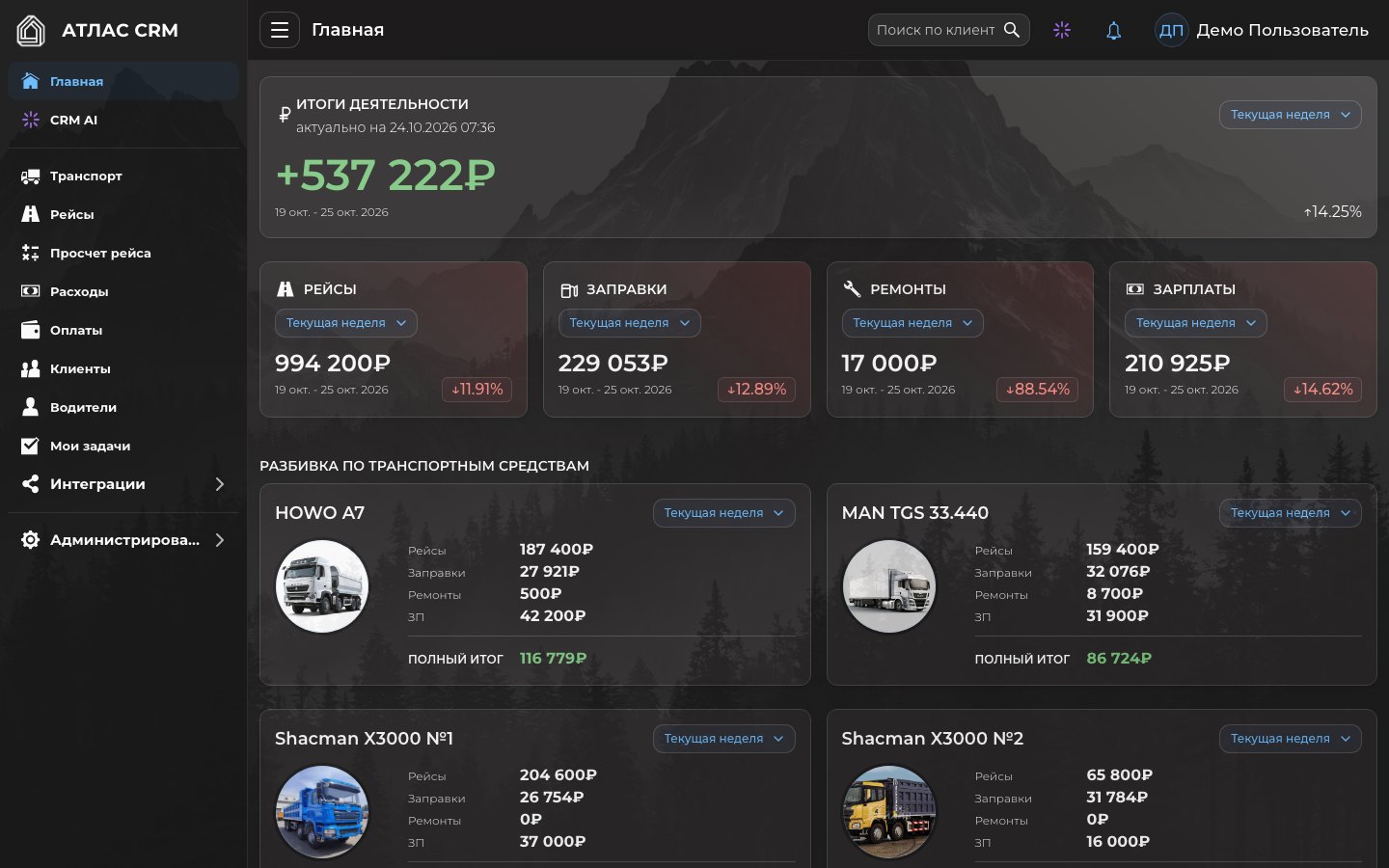The image size is (1389, 868).
Task: Click the Рейсы road icon in sidebar
Action: pos(31,214)
